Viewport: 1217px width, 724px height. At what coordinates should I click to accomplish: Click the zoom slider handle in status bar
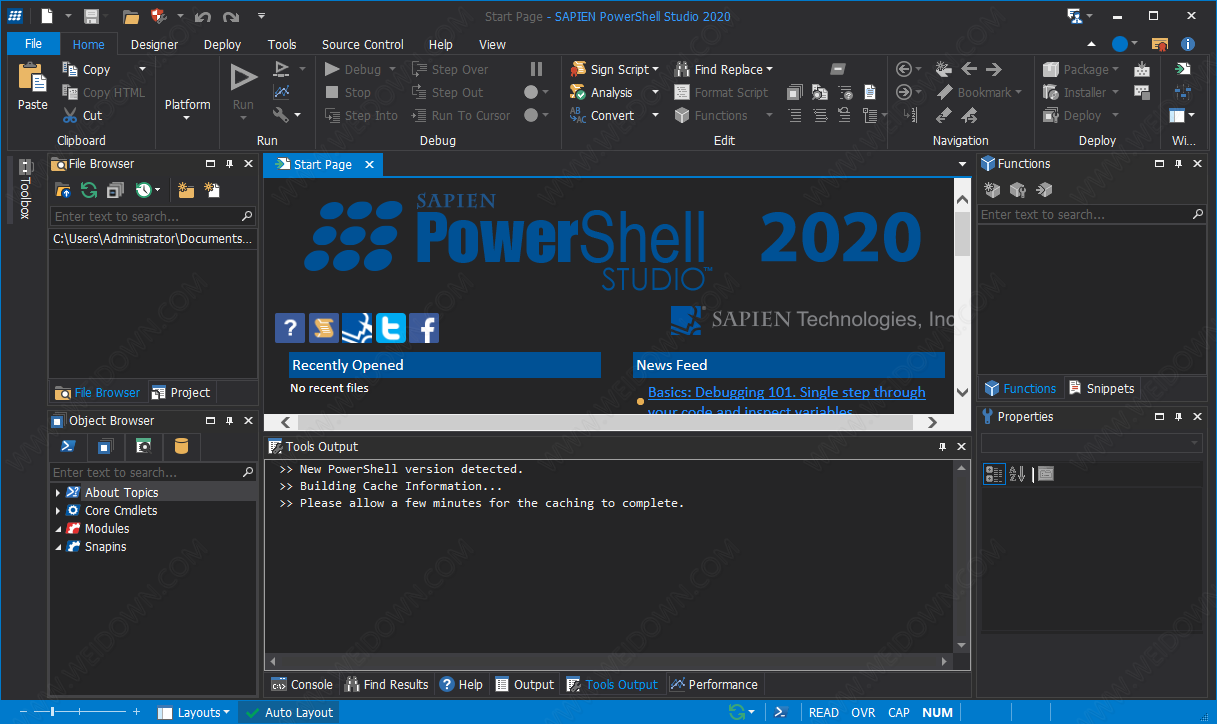(52, 712)
